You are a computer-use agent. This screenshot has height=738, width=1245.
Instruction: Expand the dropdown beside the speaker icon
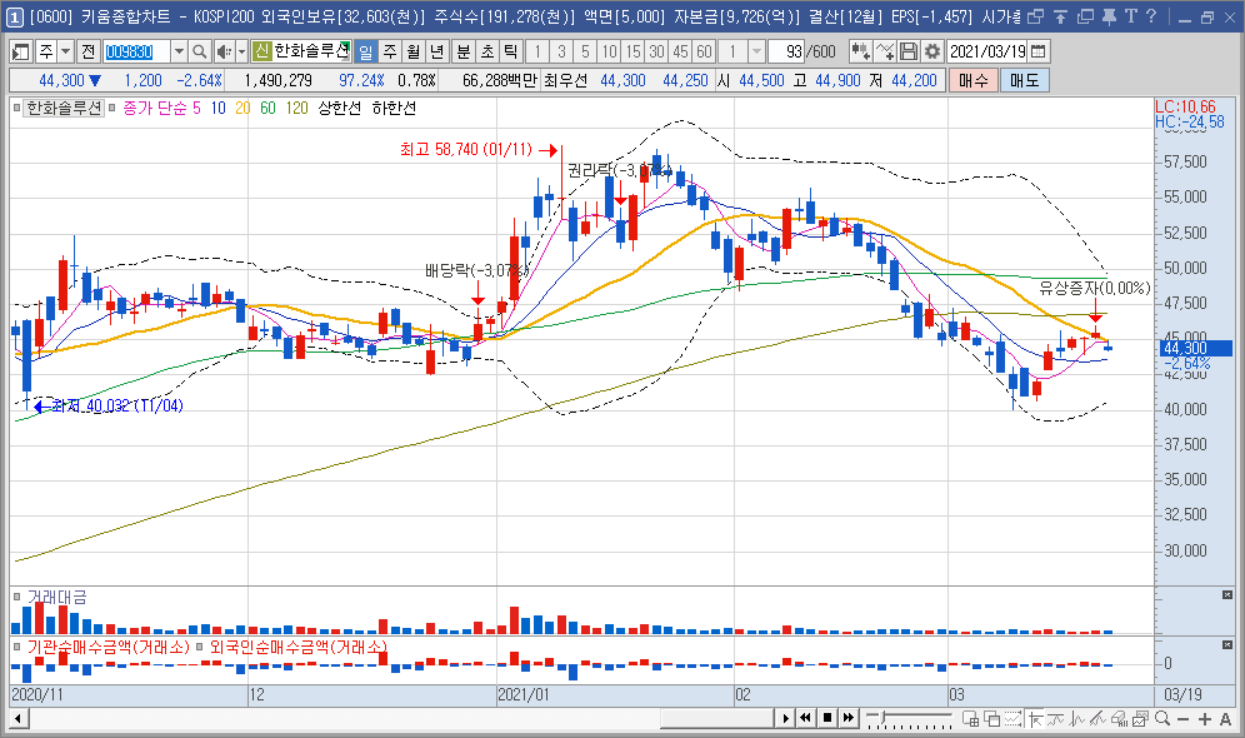pos(241,52)
